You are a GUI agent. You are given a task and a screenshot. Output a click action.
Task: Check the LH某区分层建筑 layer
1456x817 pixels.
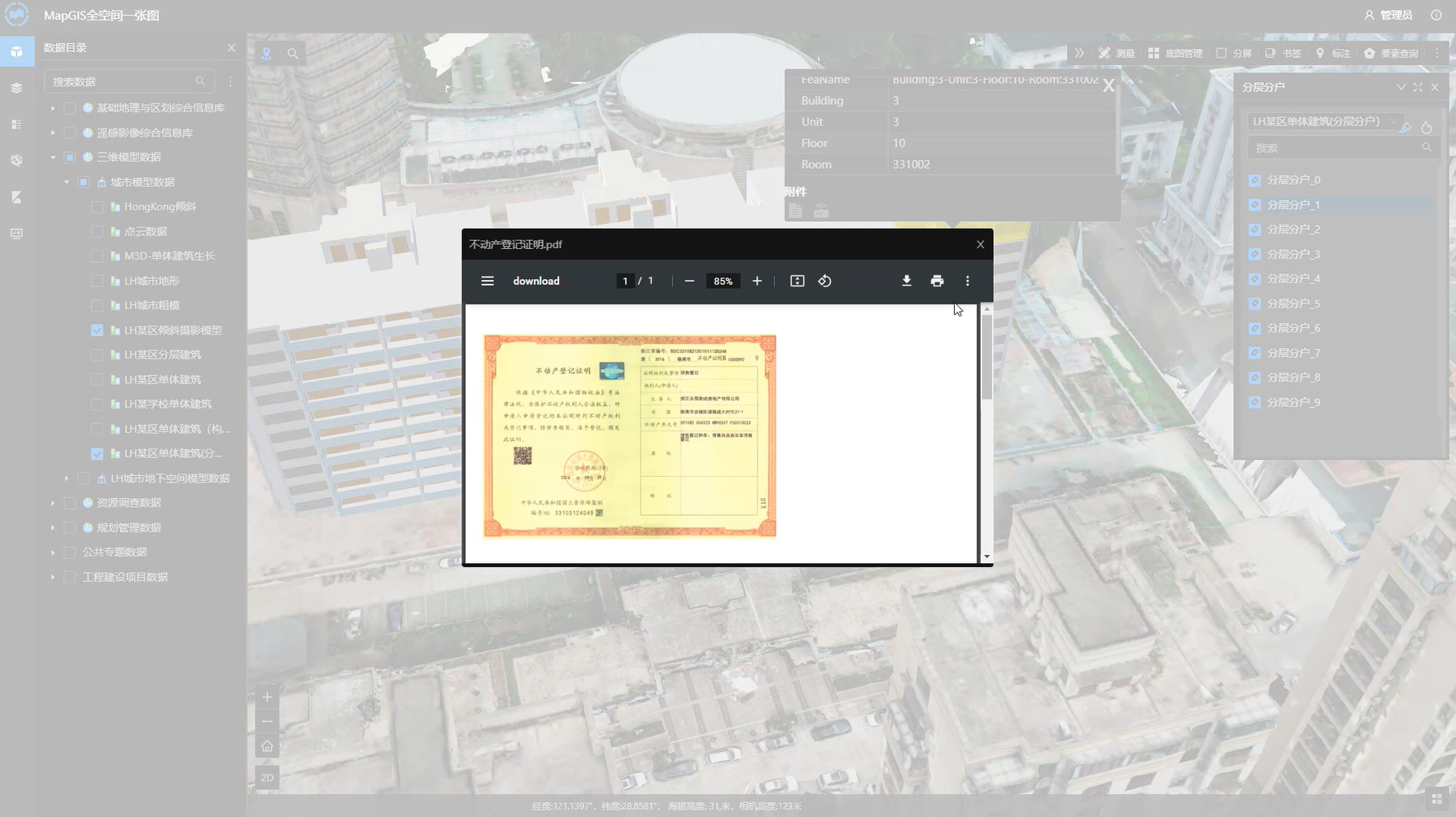pyautogui.click(x=97, y=355)
